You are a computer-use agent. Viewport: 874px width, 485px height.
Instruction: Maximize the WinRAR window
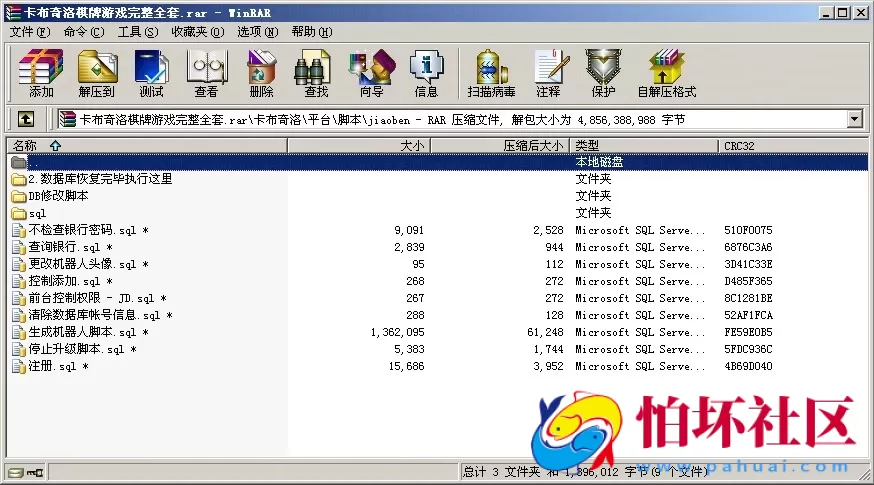843,12
